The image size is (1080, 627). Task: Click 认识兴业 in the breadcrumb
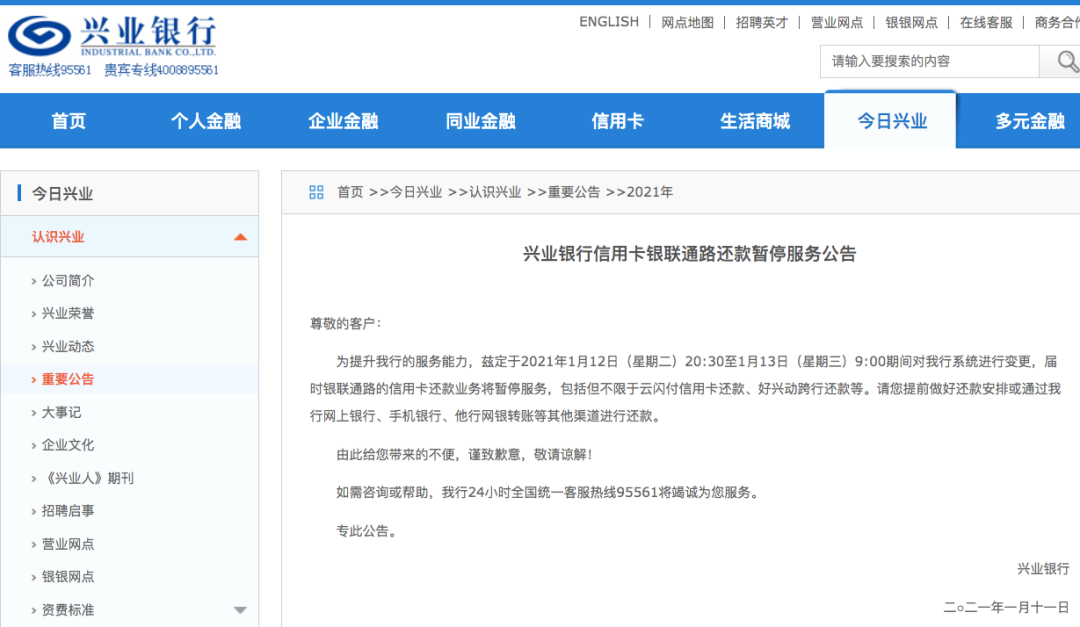coord(495,192)
